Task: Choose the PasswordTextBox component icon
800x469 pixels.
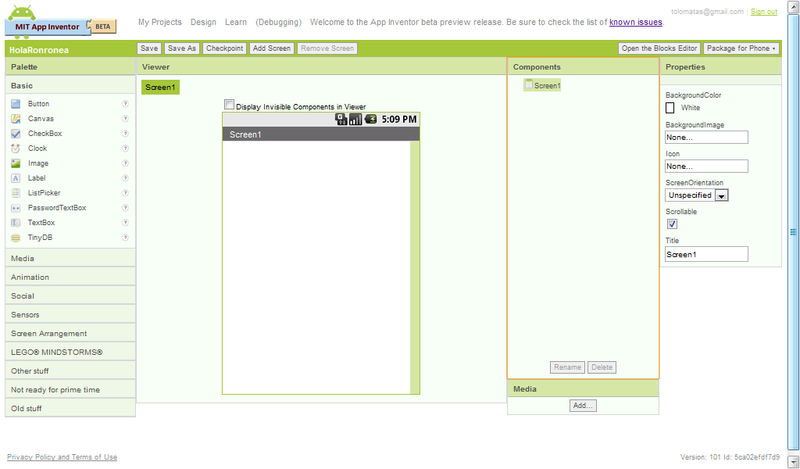Action: [x=16, y=208]
